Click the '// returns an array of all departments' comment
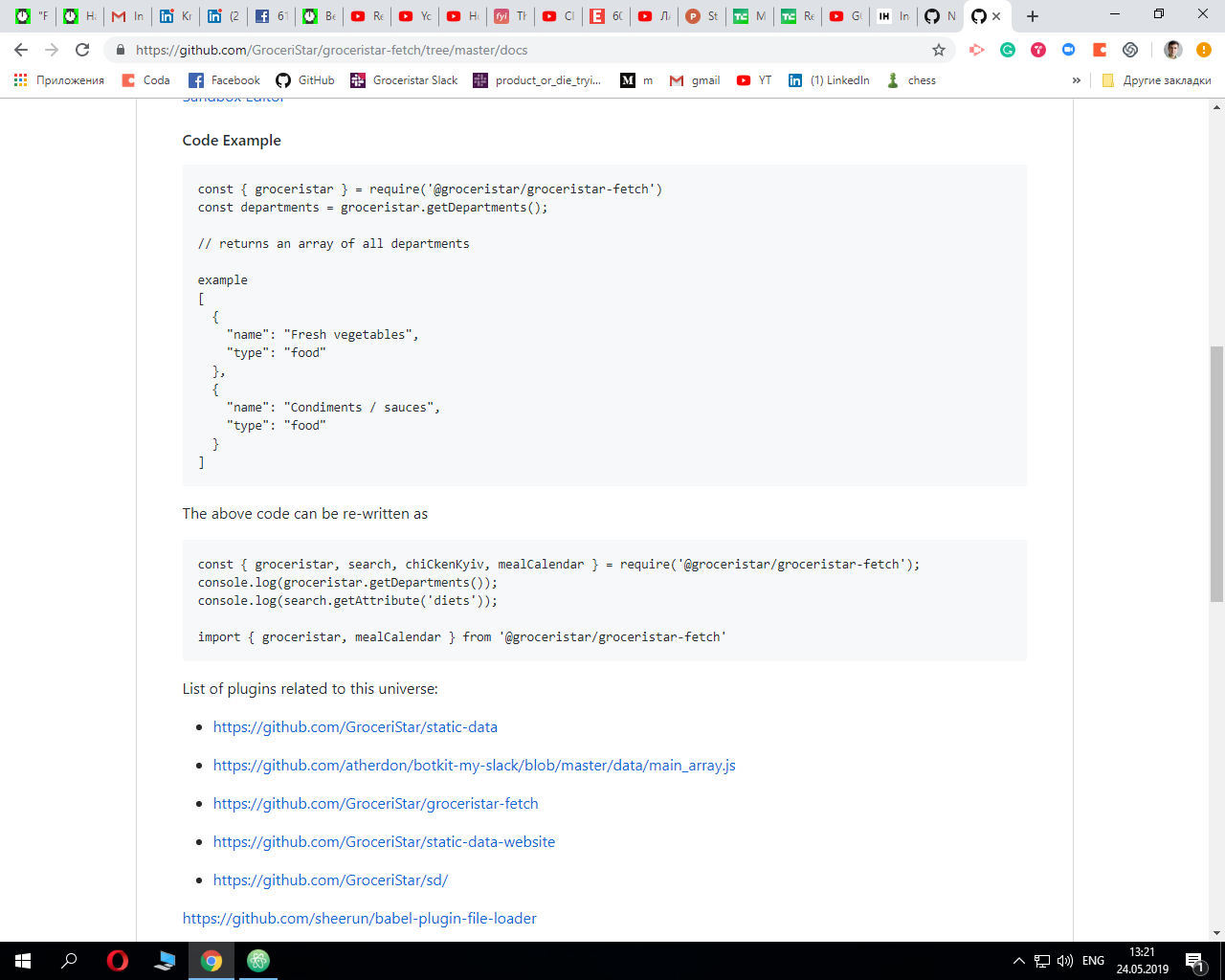1225x980 pixels. tap(334, 243)
